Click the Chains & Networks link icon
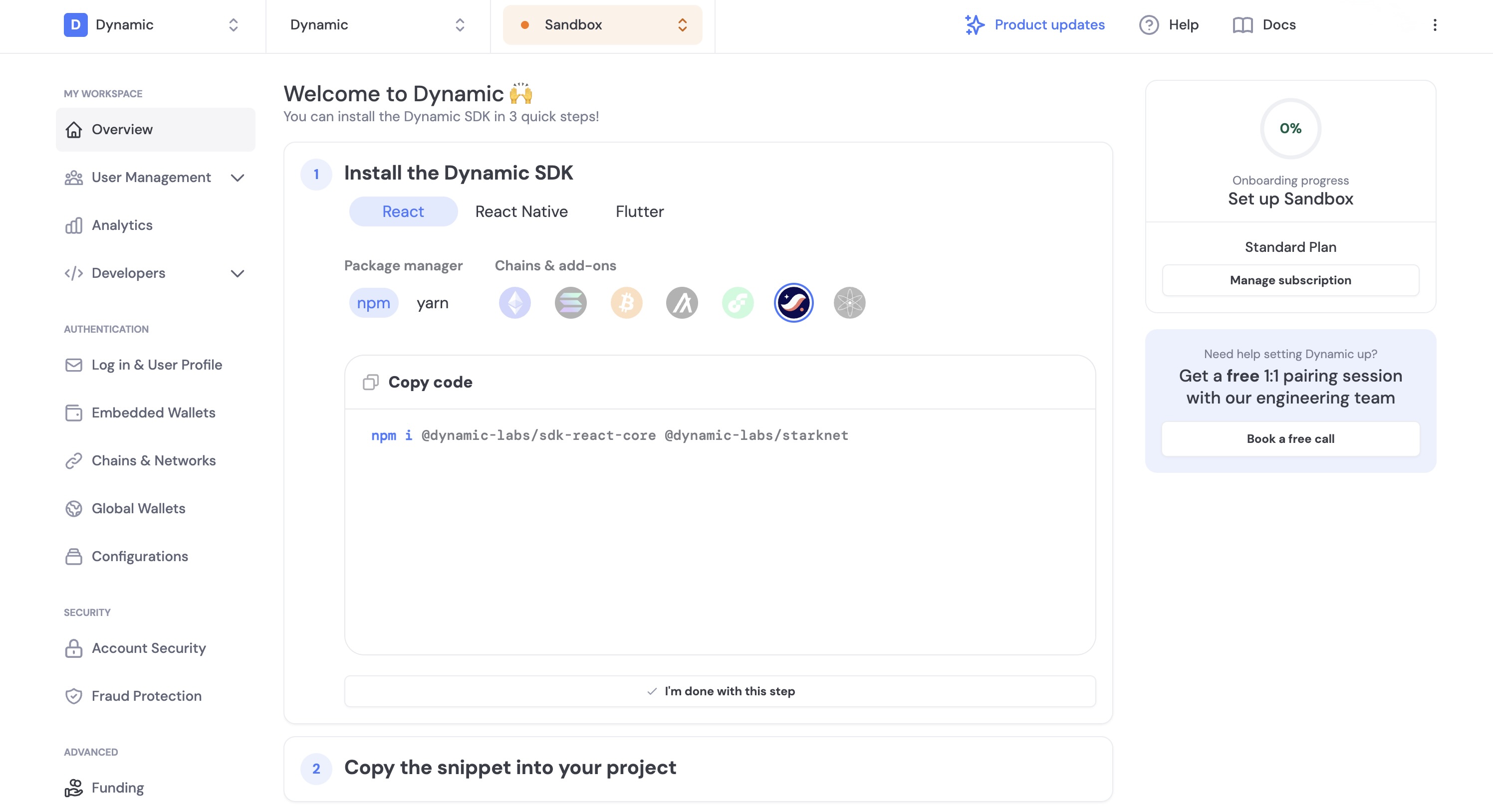 (x=74, y=460)
